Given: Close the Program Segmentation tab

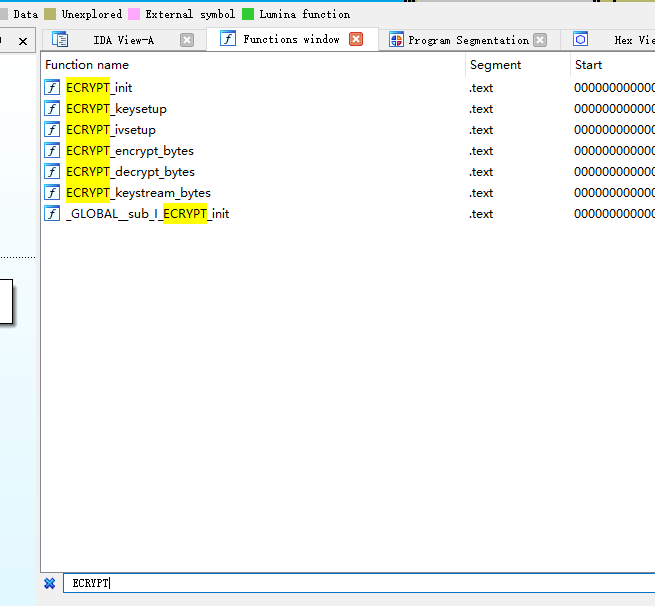Looking at the screenshot, I should pyautogui.click(x=540, y=40).
